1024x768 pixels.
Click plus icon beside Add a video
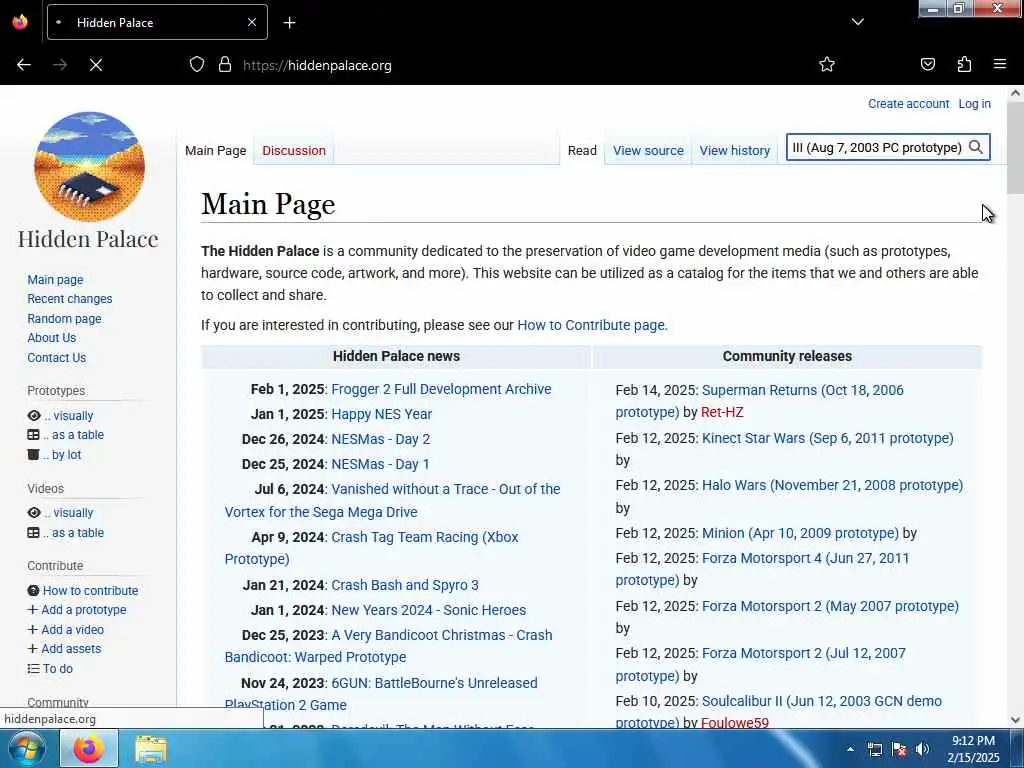coord(33,630)
